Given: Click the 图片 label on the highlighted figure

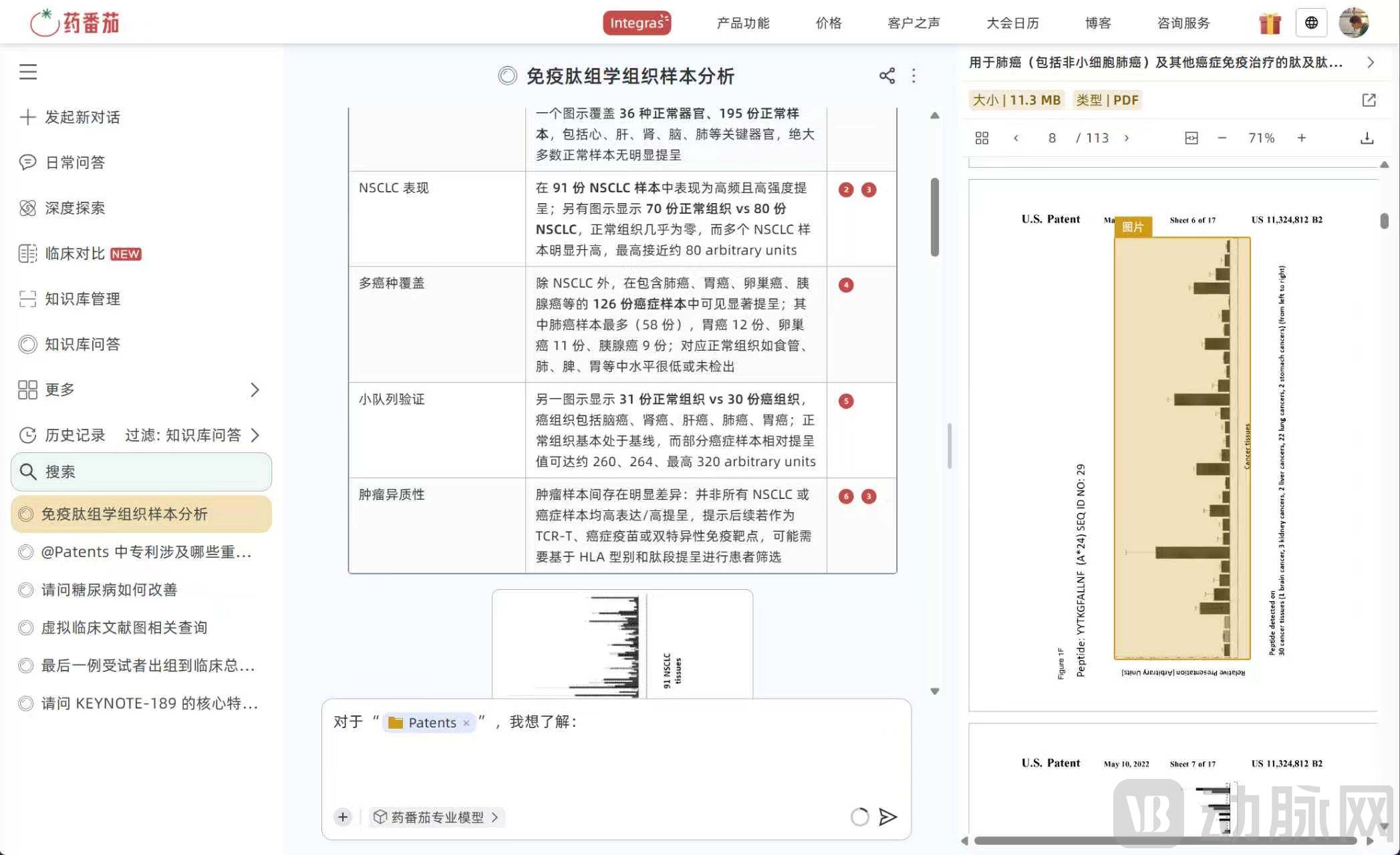Looking at the screenshot, I should (1133, 227).
